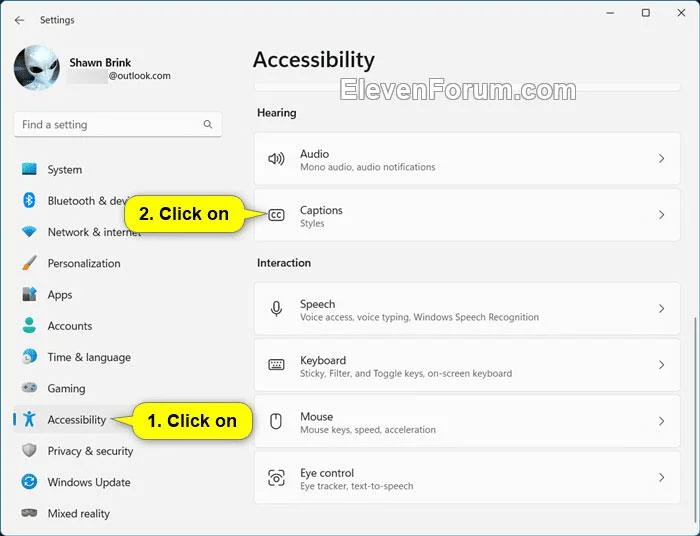
Task: Click the Find a setting search box
Action: [118, 125]
